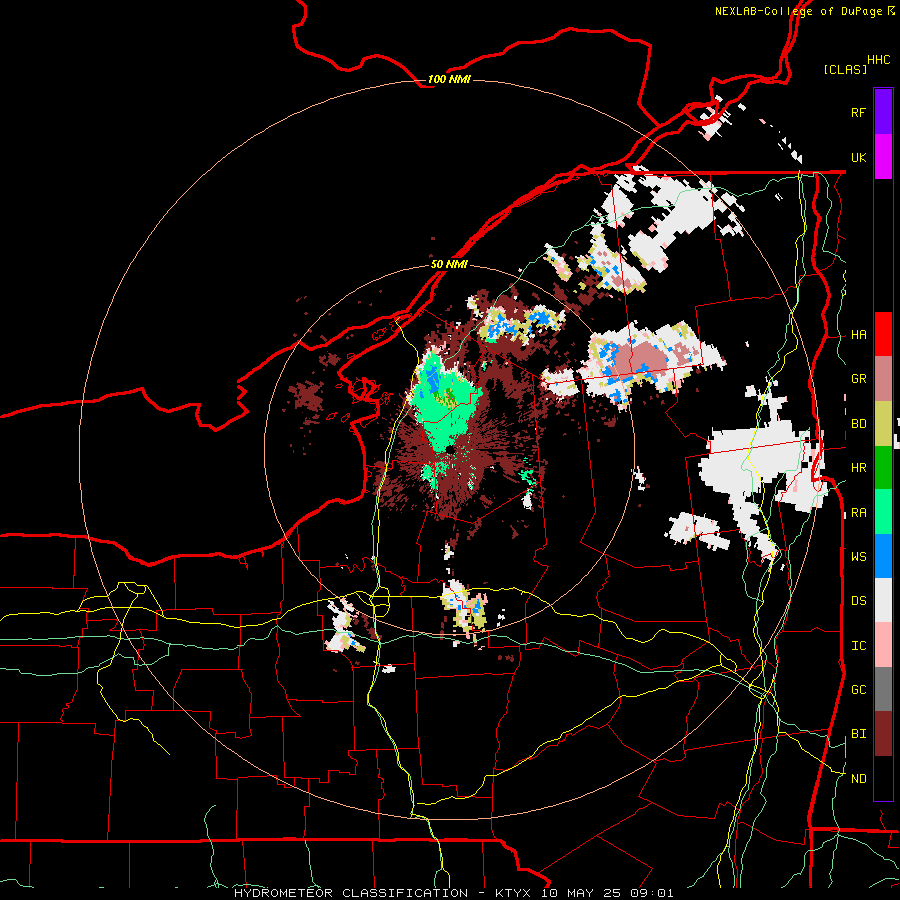Select the BD big drops legend color
Viewport: 900px width, 900px height.
883,423
